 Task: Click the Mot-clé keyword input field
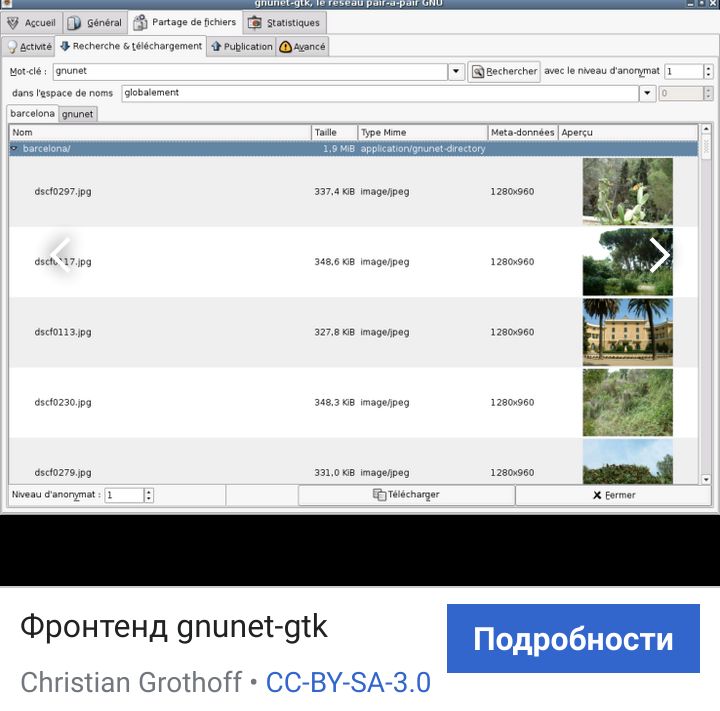(x=250, y=71)
